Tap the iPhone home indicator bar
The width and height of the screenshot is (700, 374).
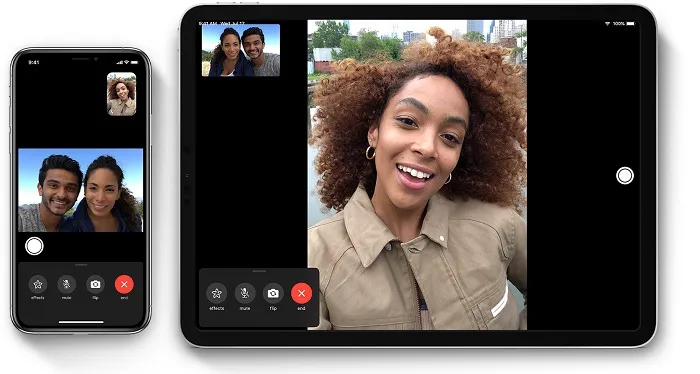coord(81,321)
